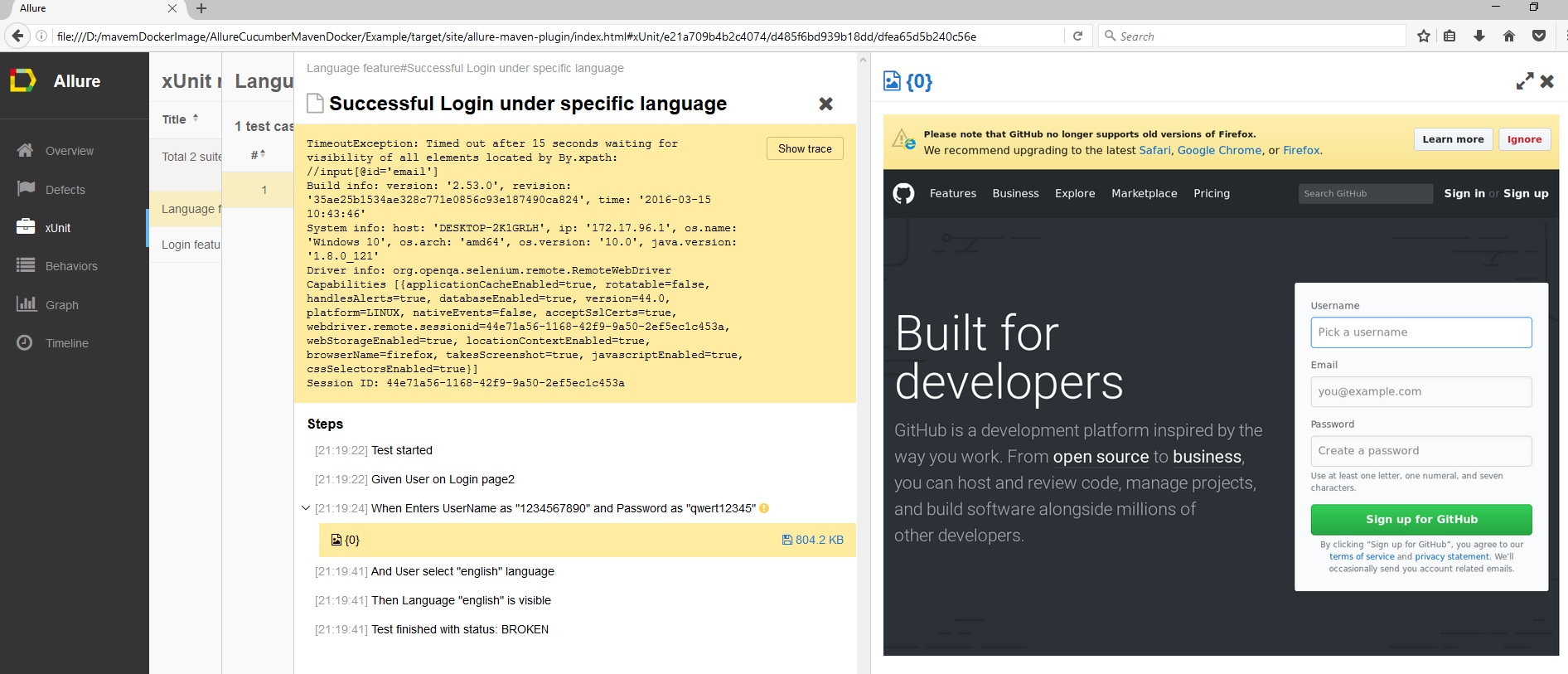The image size is (1568, 674).
Task: Click the Test started step
Action: point(402,450)
